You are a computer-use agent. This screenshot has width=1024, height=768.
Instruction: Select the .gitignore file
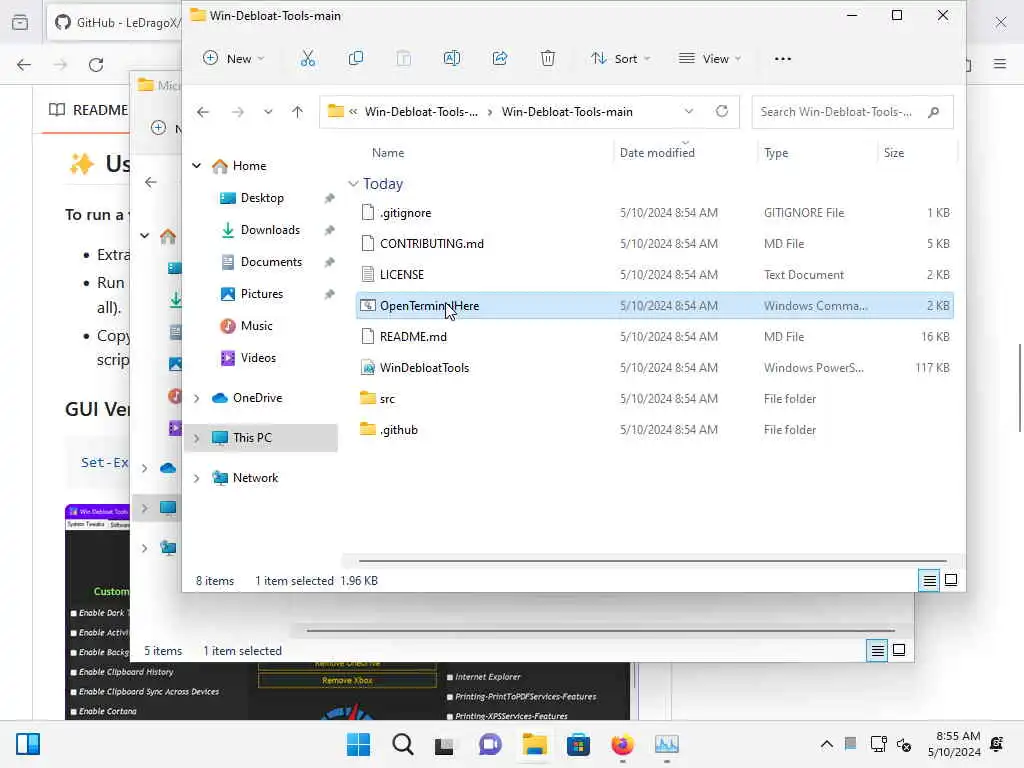point(654,213)
